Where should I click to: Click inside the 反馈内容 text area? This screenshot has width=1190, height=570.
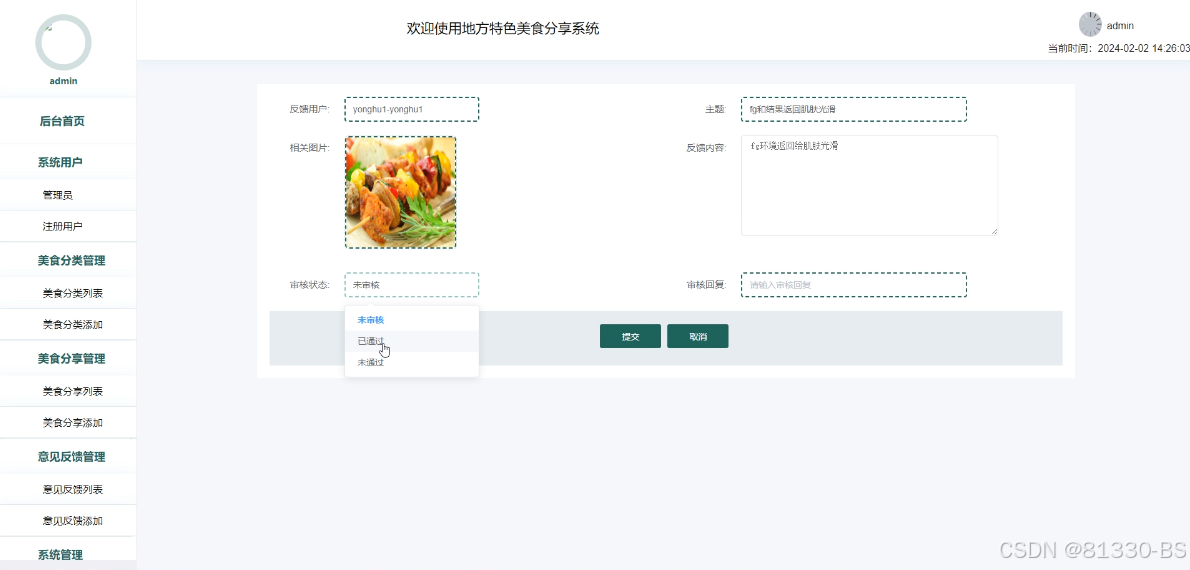pos(870,185)
